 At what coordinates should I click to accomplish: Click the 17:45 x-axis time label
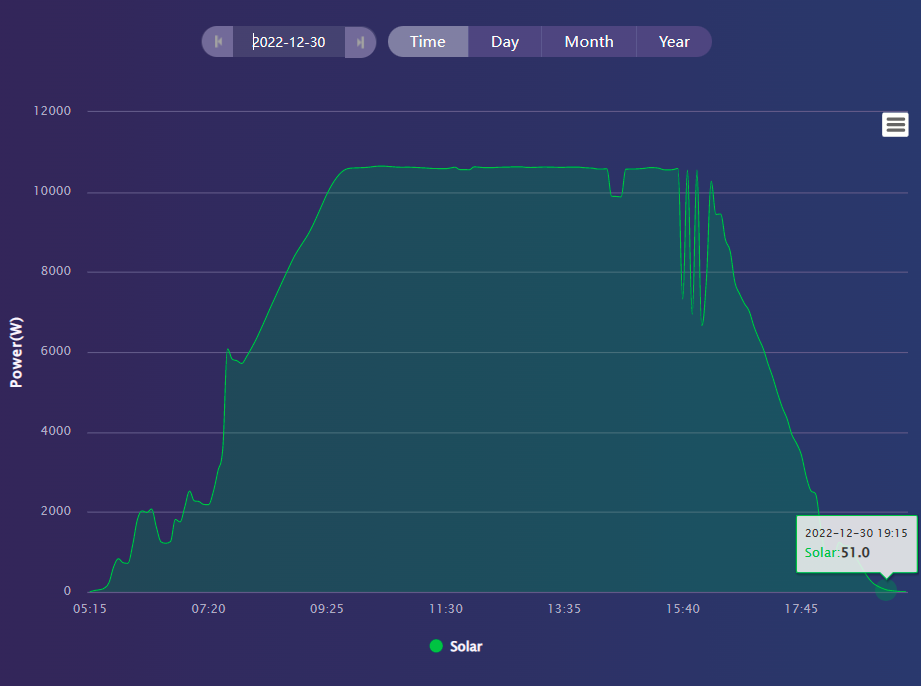click(802, 608)
